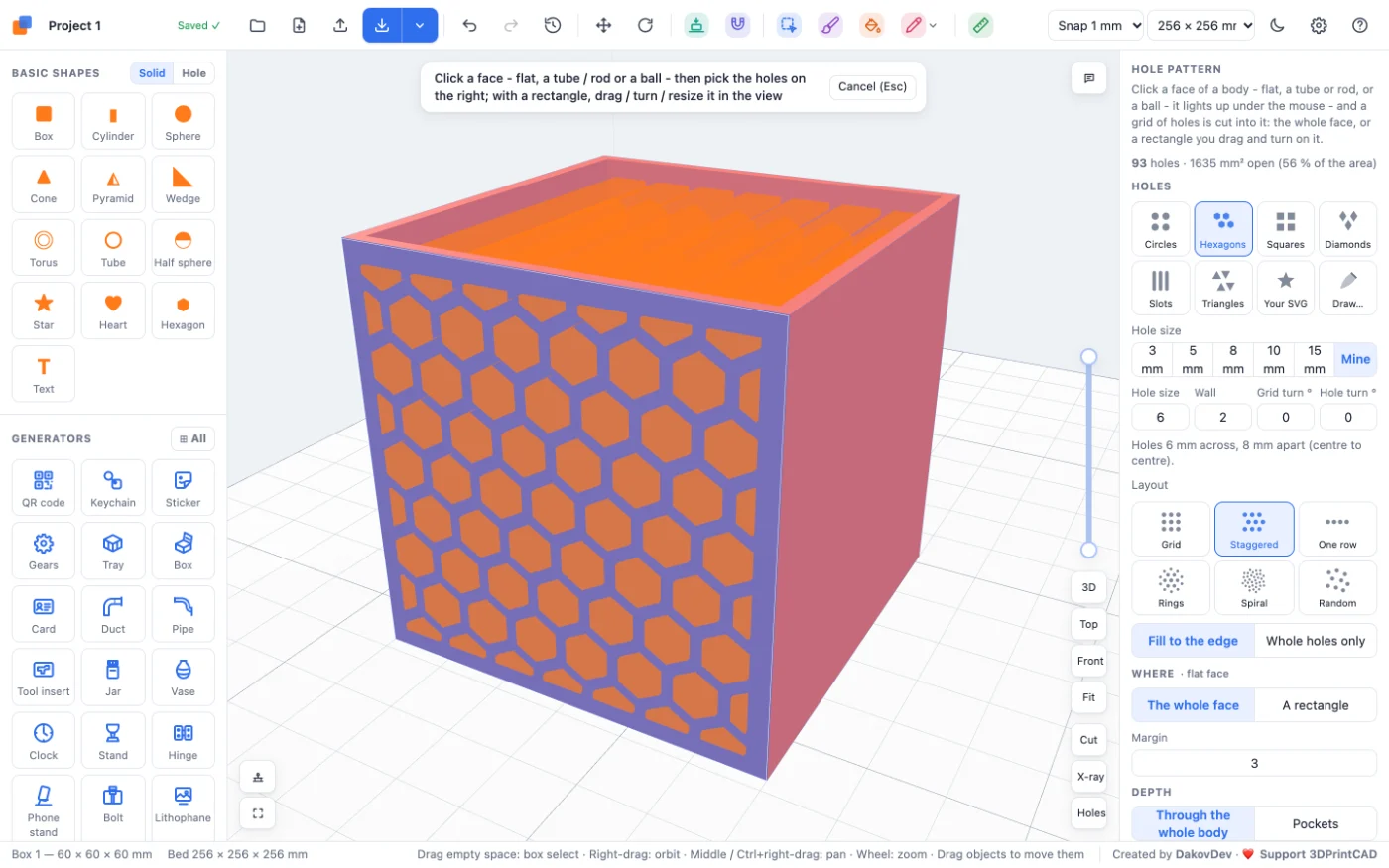
Task: Switch to Top view
Action: (x=1089, y=624)
